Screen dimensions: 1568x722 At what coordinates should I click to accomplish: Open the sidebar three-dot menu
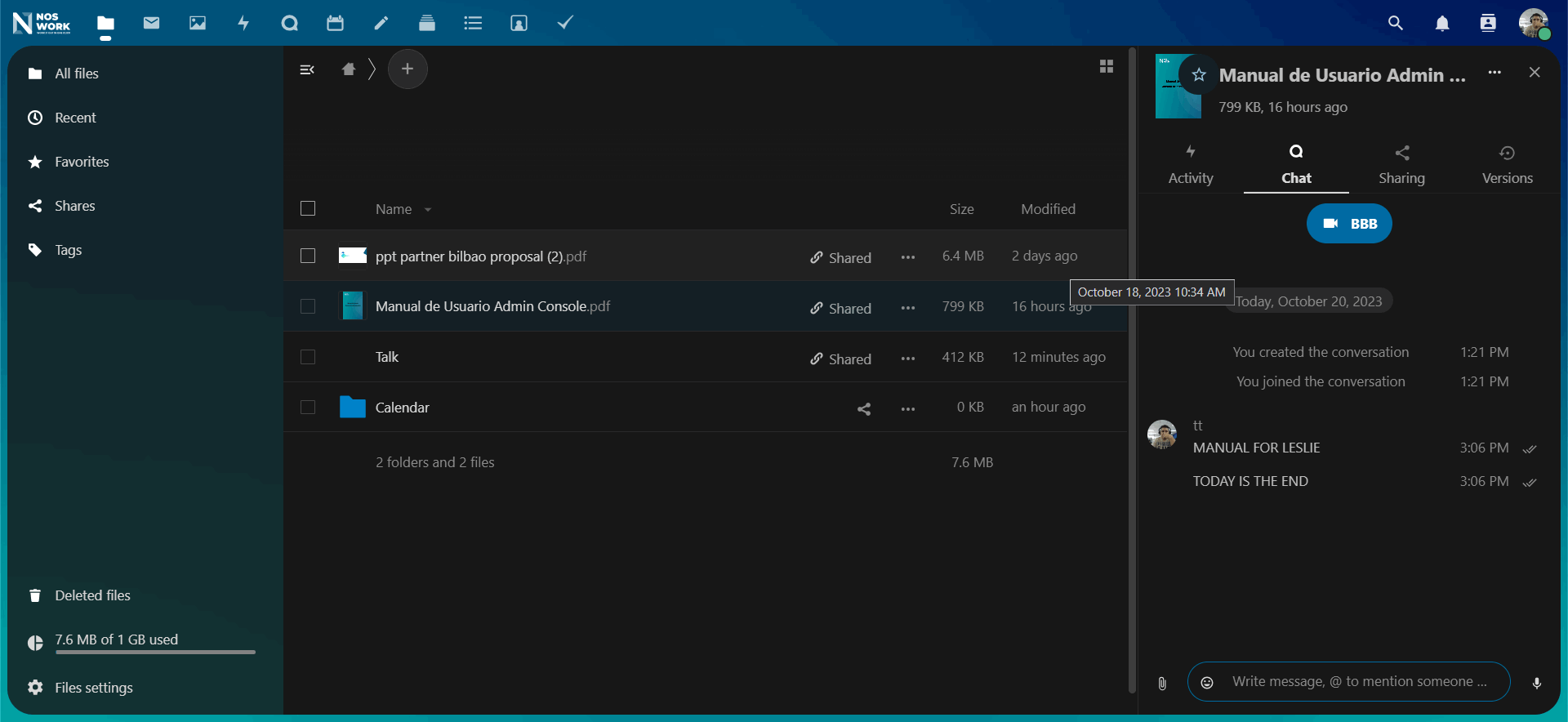tap(1494, 72)
